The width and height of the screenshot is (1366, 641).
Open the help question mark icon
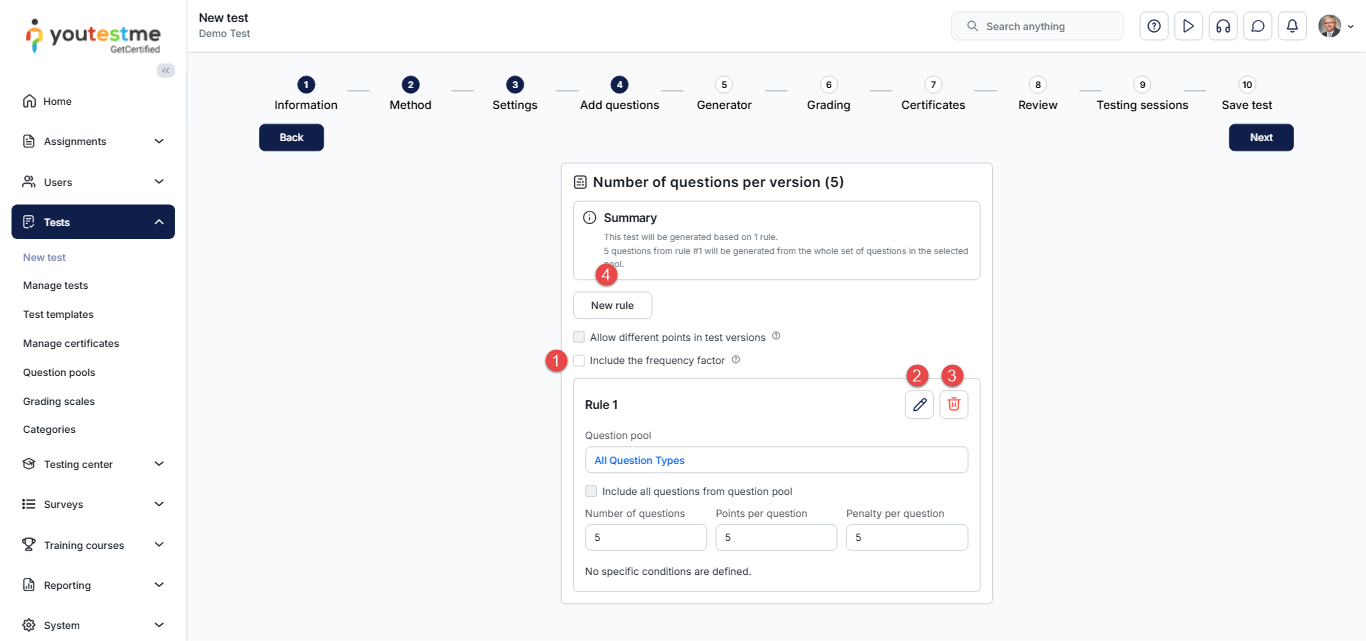click(x=1154, y=26)
